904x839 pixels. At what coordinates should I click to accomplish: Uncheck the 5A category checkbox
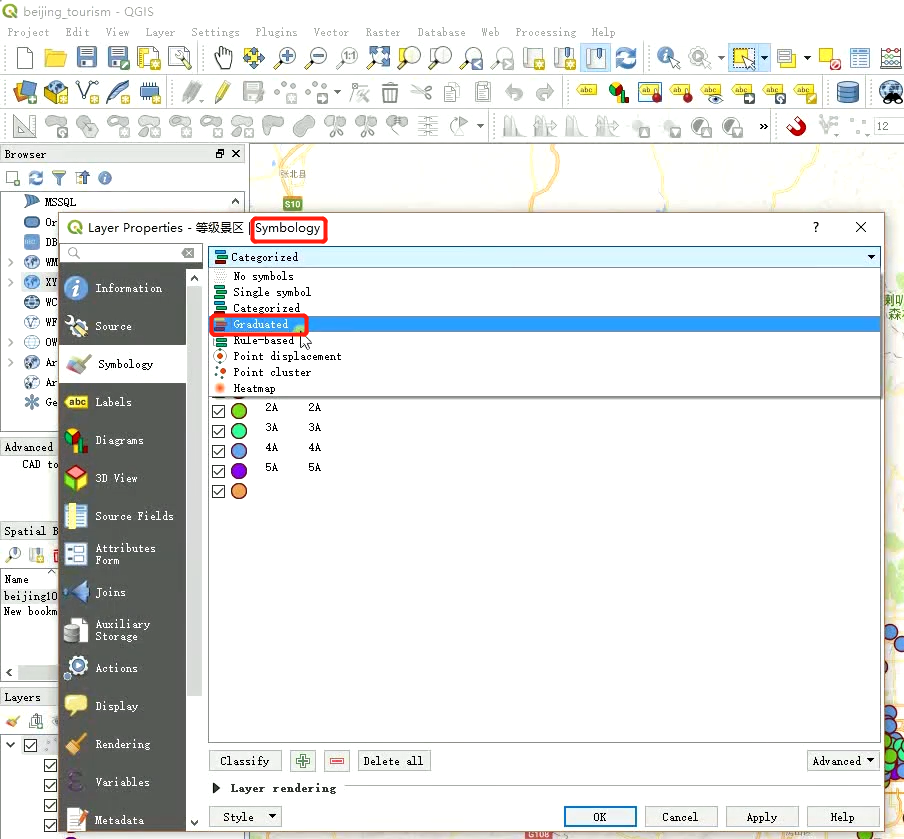[x=219, y=471]
